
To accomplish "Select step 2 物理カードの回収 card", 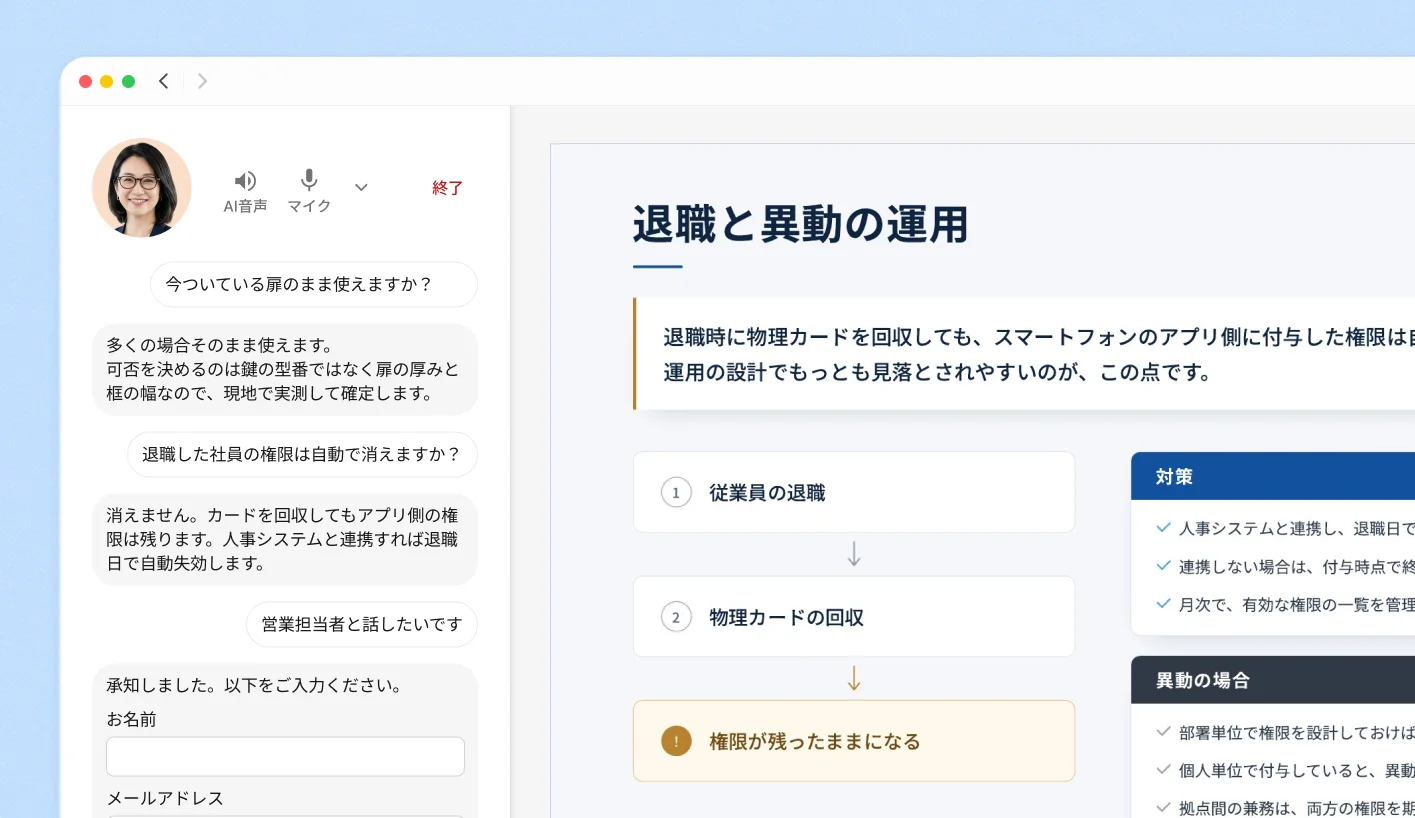I will point(854,617).
